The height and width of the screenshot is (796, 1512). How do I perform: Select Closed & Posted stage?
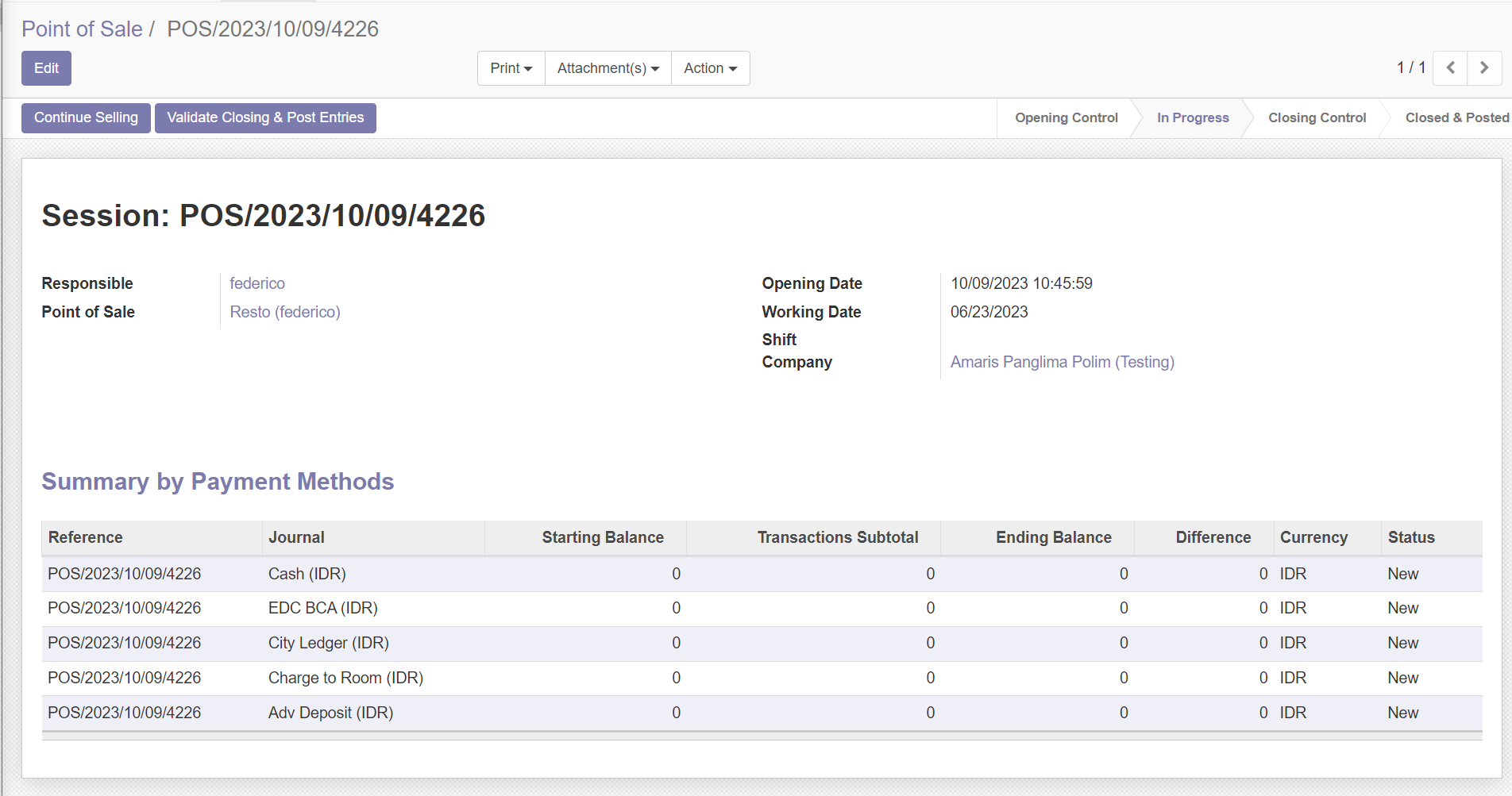coord(1456,118)
